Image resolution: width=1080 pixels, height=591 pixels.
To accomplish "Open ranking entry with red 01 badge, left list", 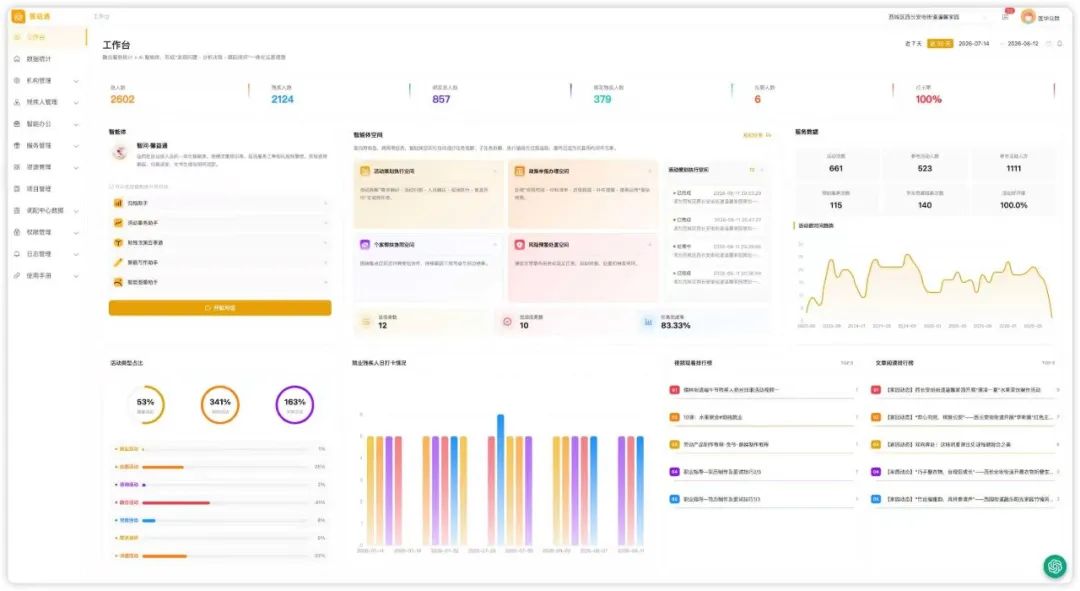I will (763, 390).
